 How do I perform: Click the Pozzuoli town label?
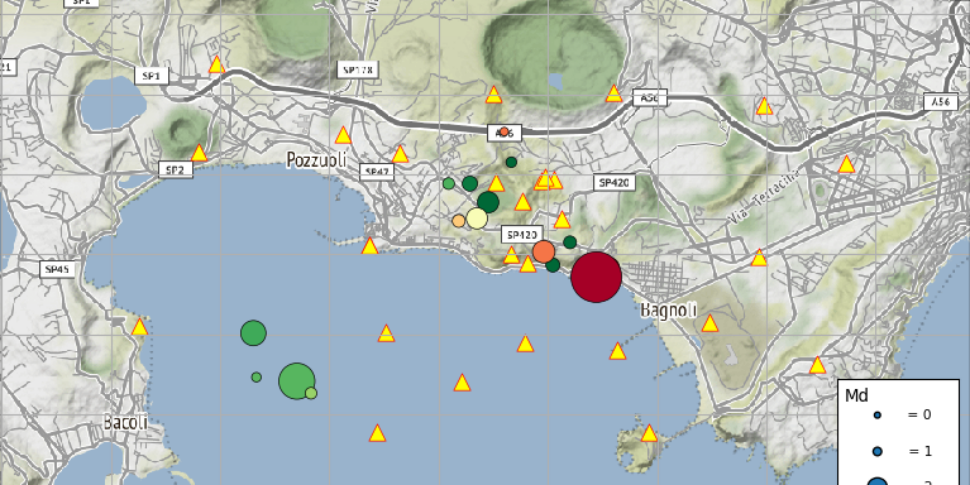point(315,160)
